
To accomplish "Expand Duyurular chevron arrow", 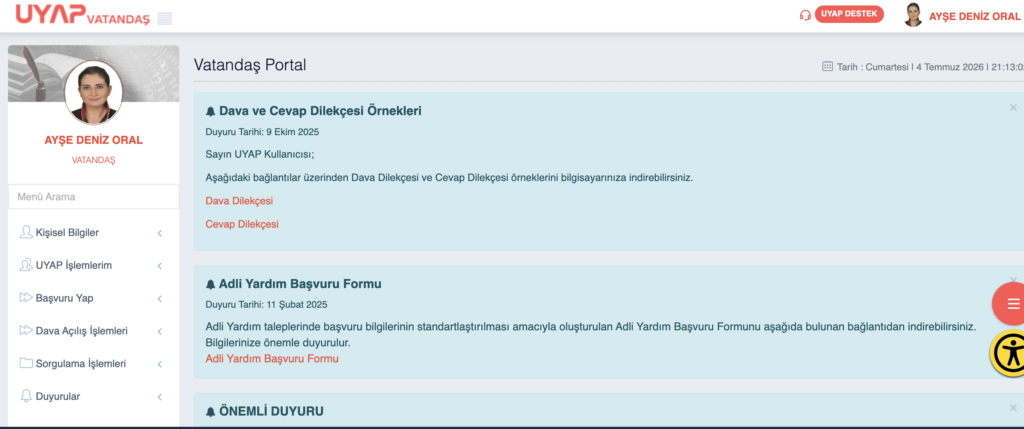I will click(x=160, y=397).
